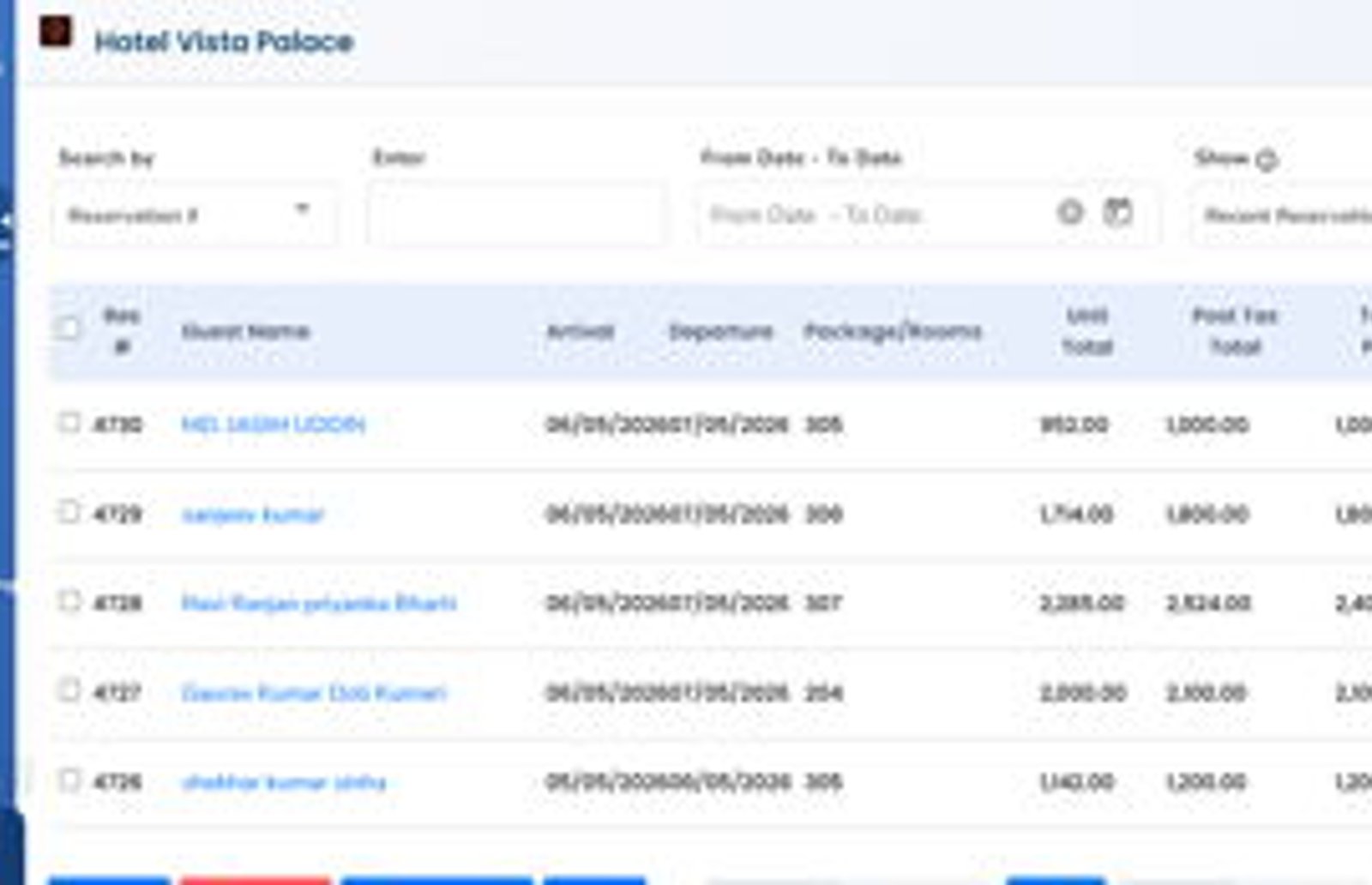Click room 204 in reservation 4727 row
The image size is (1372, 885).
pyautogui.click(x=823, y=692)
